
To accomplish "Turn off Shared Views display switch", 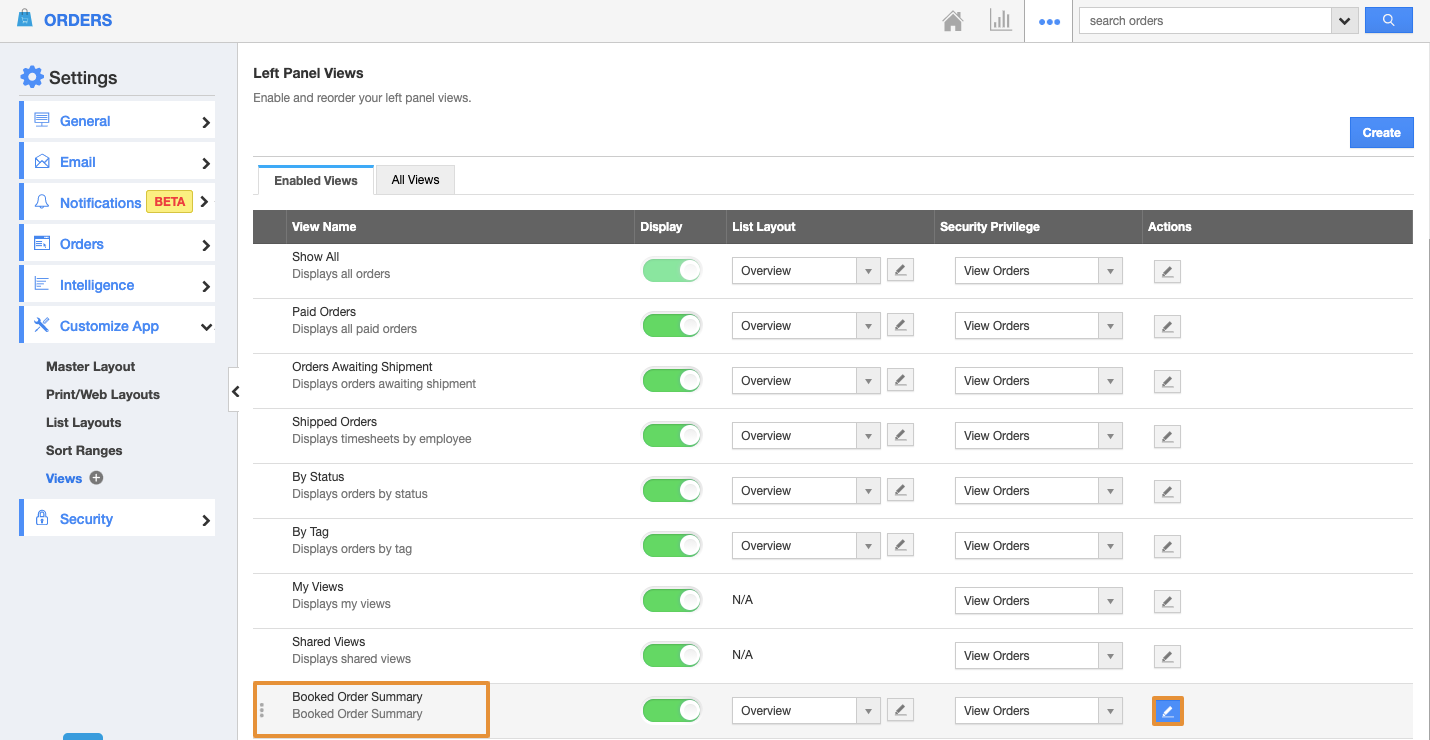I will (671, 656).
